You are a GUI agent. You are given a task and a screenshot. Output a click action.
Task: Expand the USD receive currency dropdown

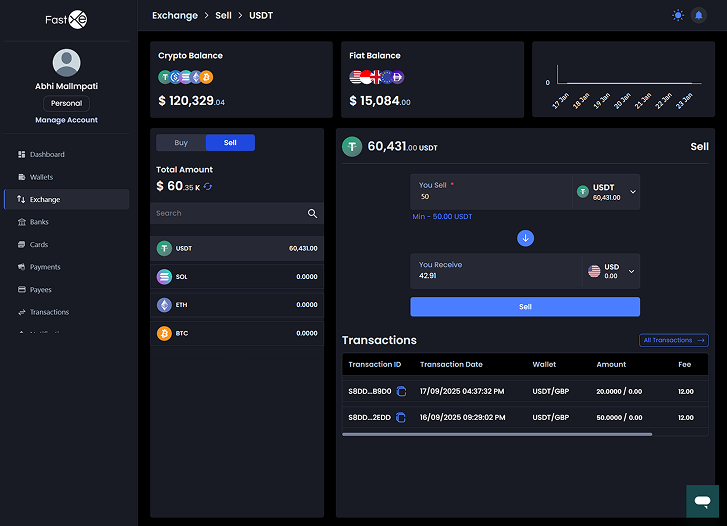[632, 271]
